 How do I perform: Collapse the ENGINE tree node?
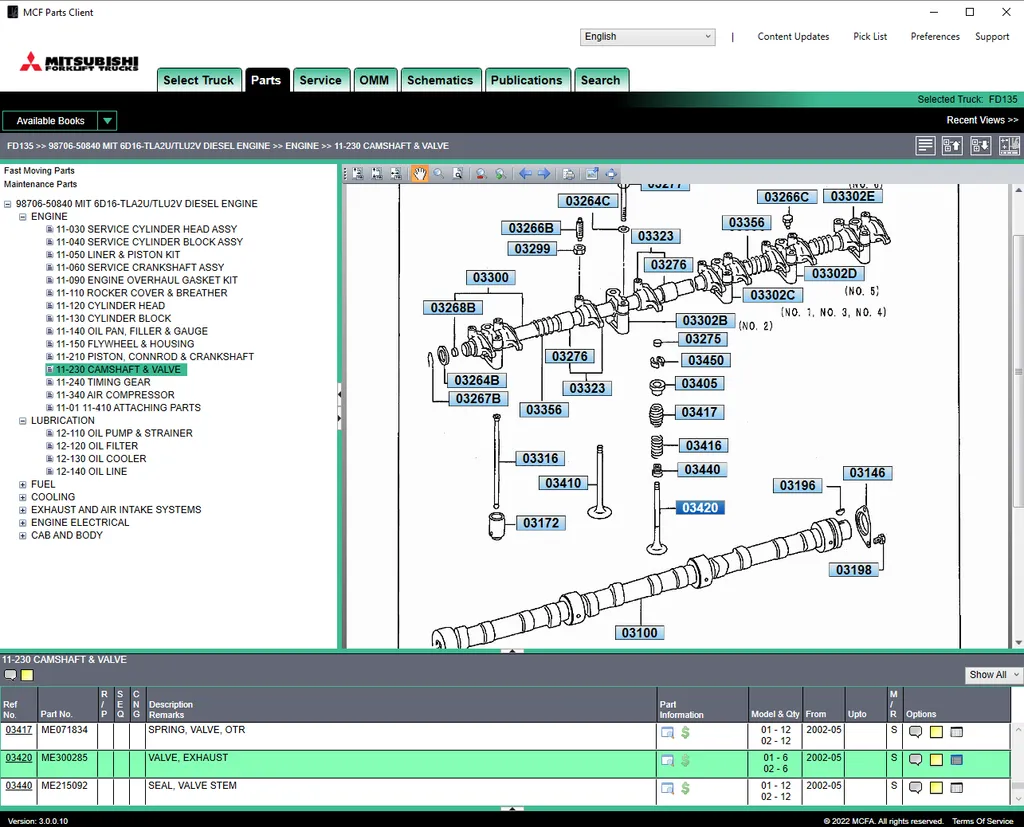click(x=23, y=217)
